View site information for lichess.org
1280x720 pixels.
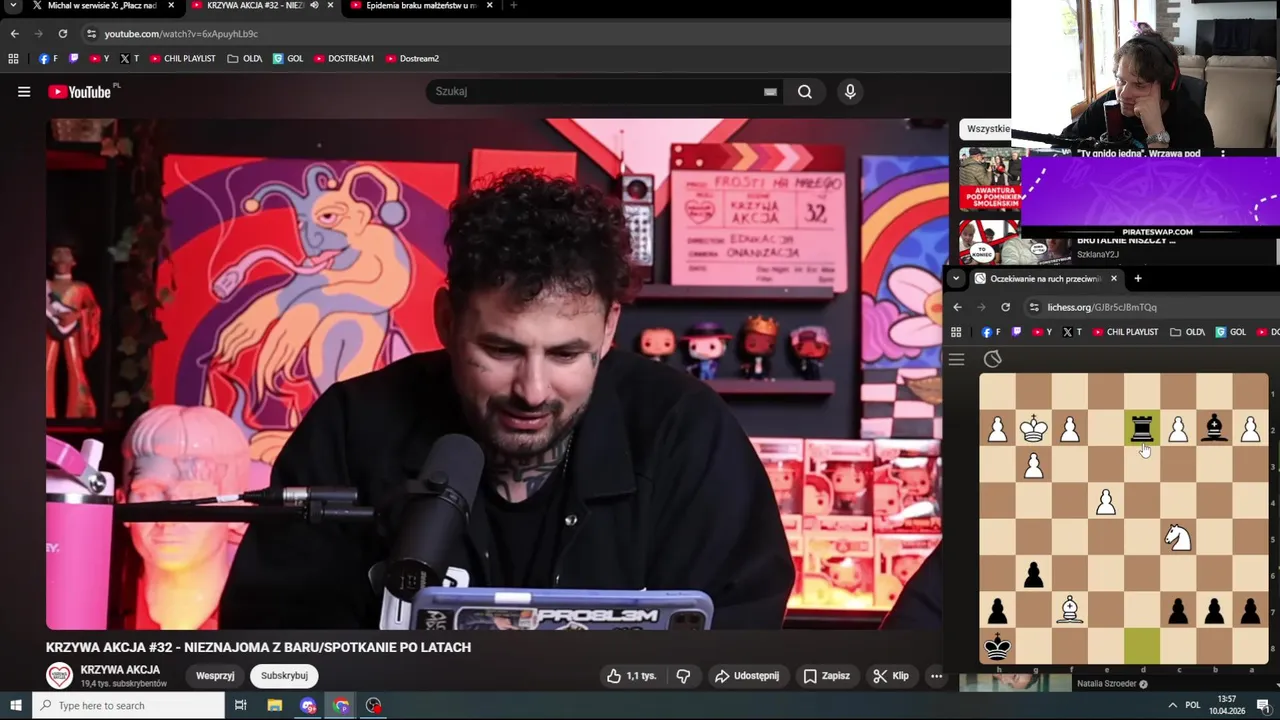click(1034, 307)
